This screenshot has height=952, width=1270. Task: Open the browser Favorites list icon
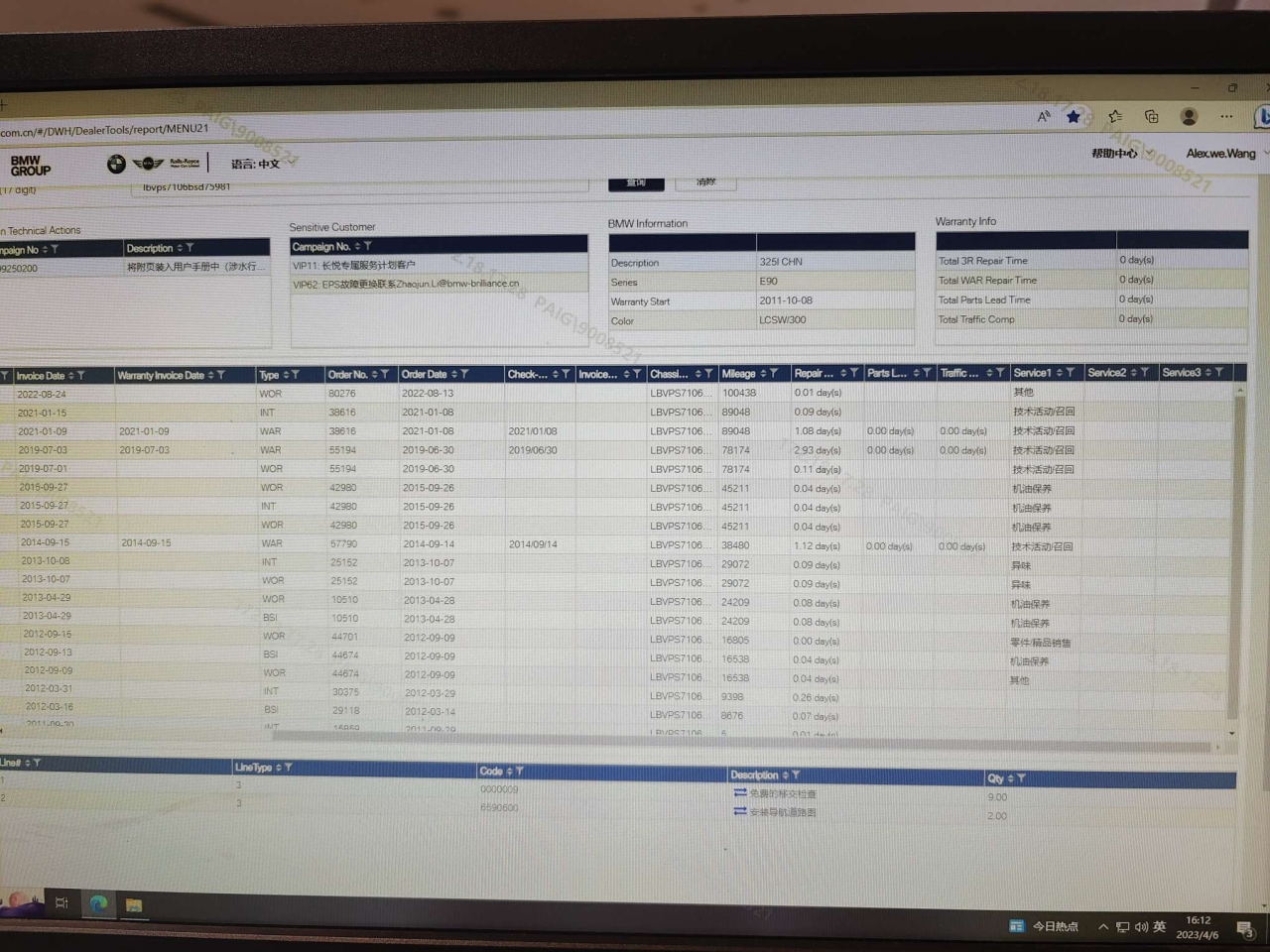pos(1115,117)
